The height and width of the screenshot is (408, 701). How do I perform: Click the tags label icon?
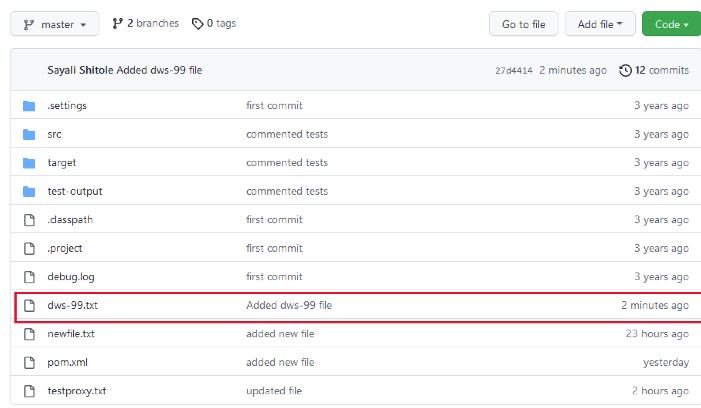[197, 24]
